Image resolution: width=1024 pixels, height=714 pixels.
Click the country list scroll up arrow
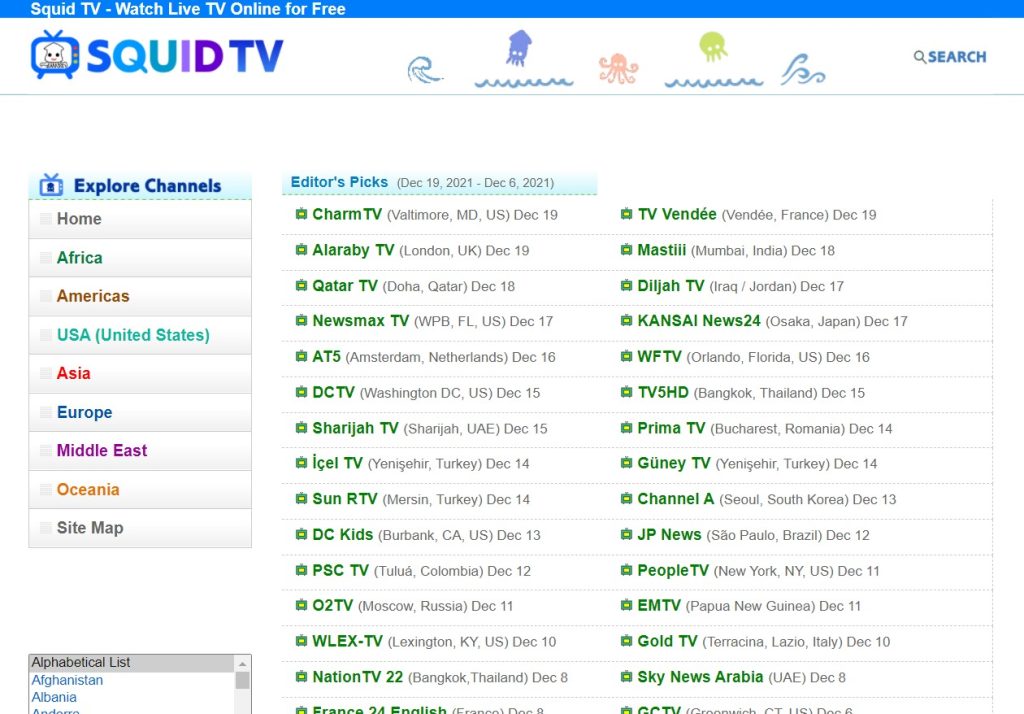tap(242, 664)
